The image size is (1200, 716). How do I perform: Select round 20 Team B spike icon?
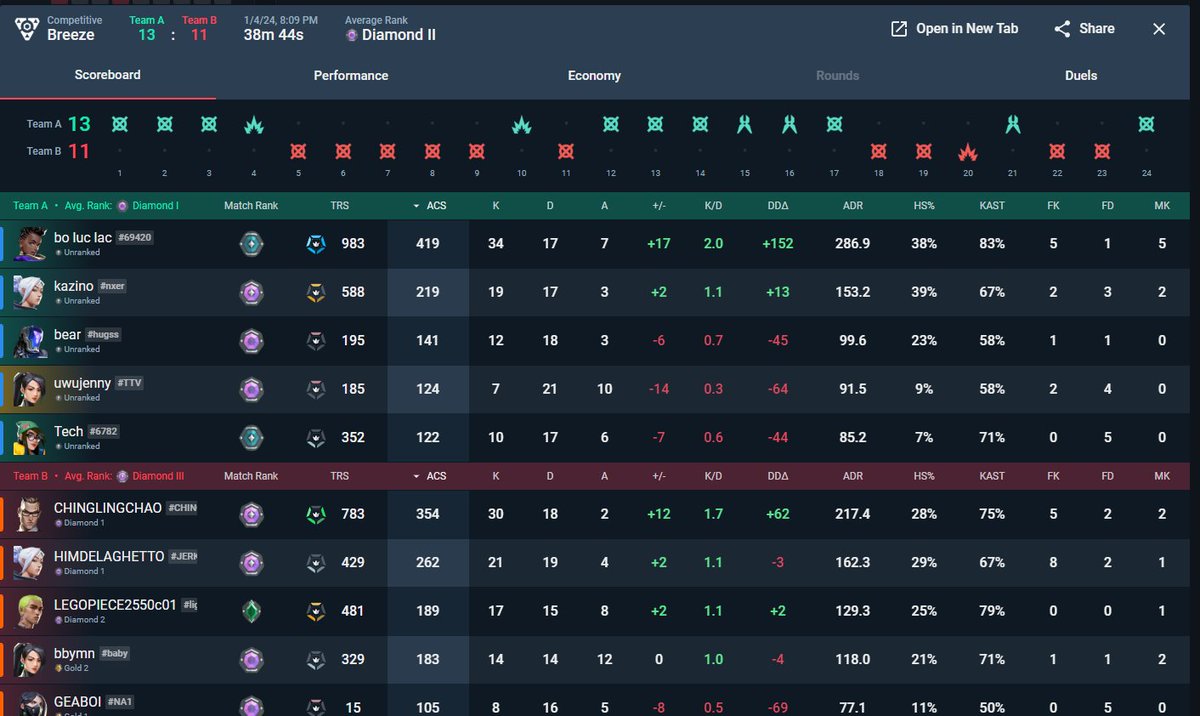tap(968, 151)
